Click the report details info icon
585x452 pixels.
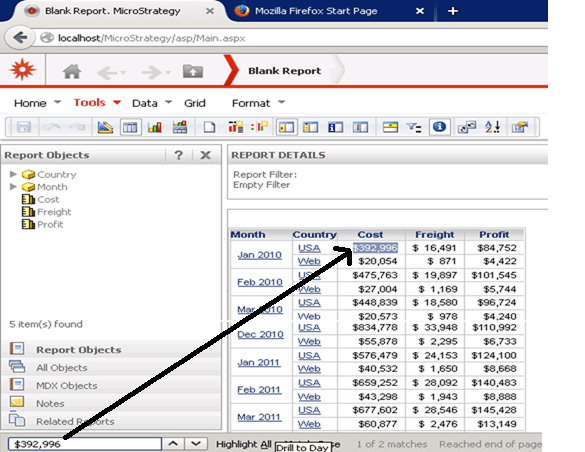(x=439, y=127)
